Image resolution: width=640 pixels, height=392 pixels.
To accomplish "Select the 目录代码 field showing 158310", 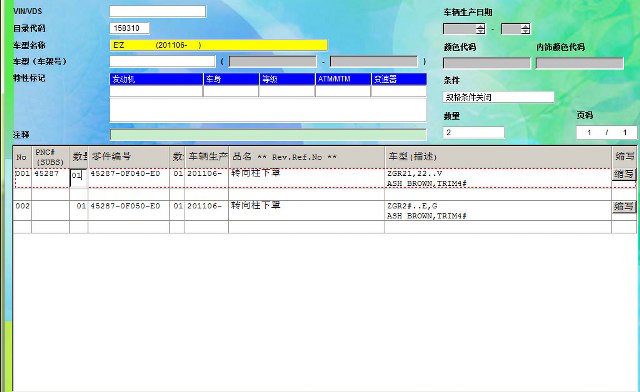I will (x=129, y=28).
